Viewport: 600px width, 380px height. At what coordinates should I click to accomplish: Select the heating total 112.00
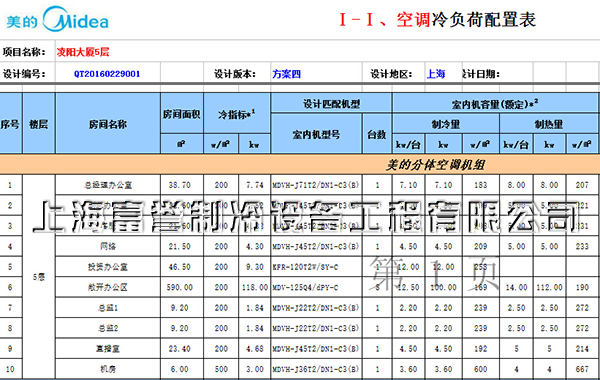[549, 287]
